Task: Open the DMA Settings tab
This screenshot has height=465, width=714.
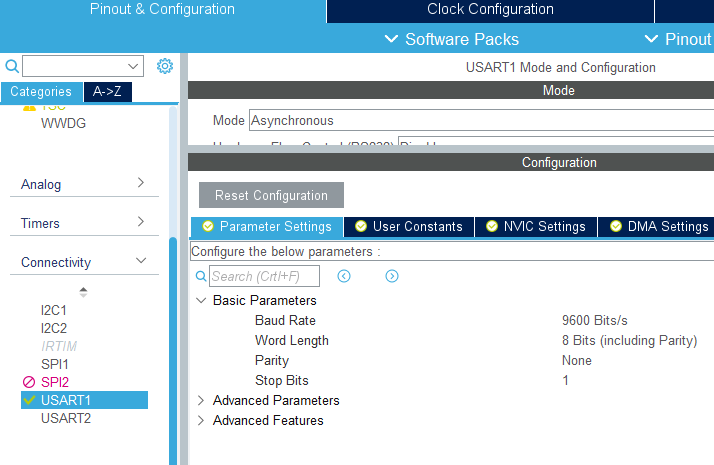Action: pyautogui.click(x=658, y=226)
